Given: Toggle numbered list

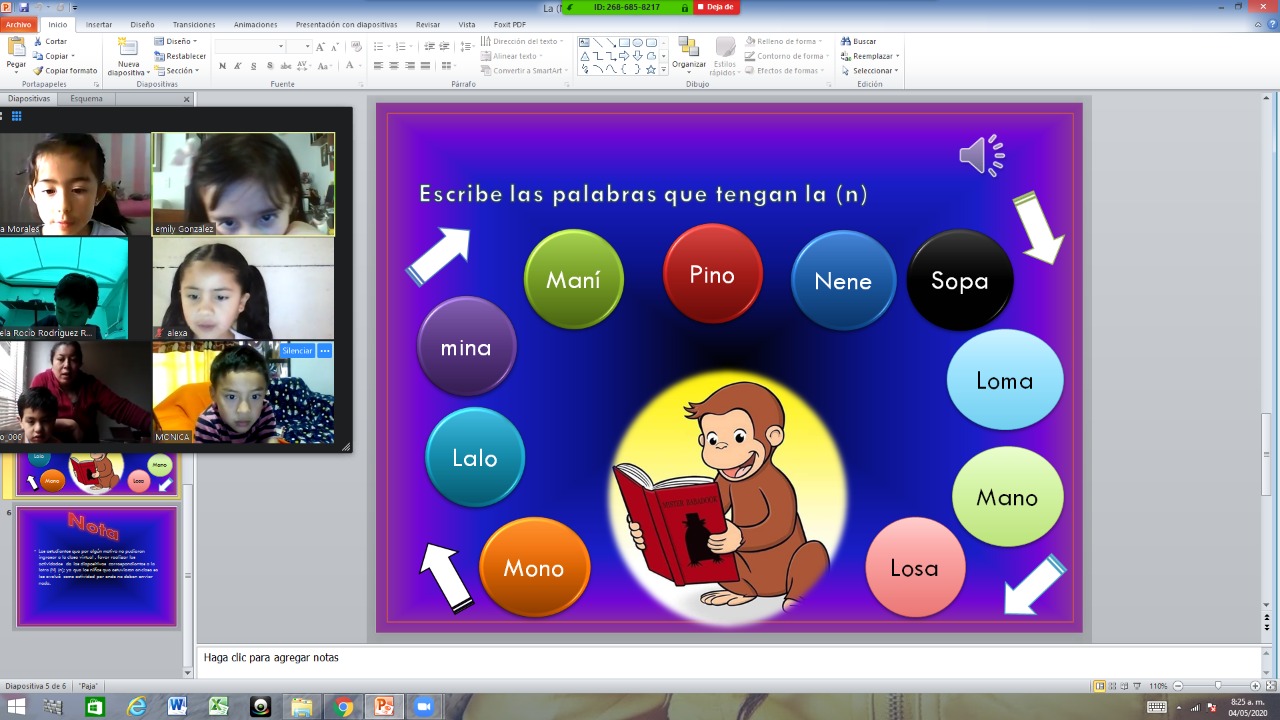Looking at the screenshot, I should point(400,47).
